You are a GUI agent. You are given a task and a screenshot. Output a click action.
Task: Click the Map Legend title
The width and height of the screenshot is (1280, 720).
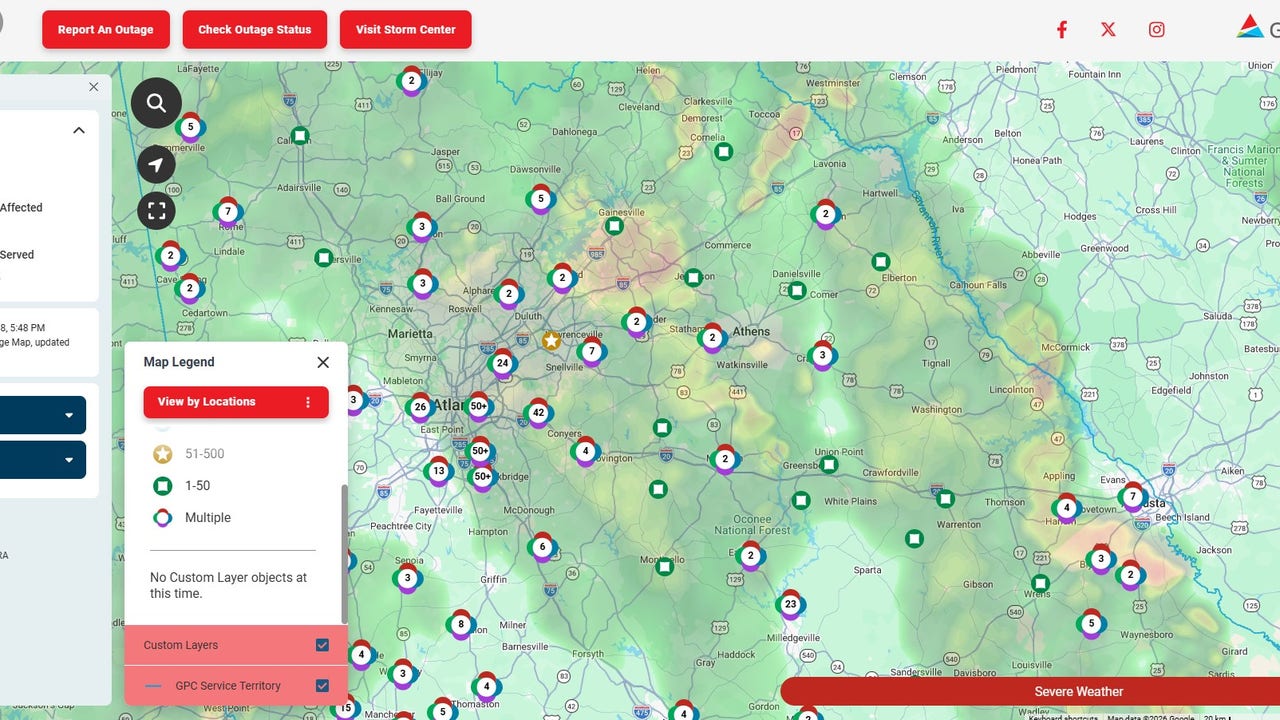point(179,362)
